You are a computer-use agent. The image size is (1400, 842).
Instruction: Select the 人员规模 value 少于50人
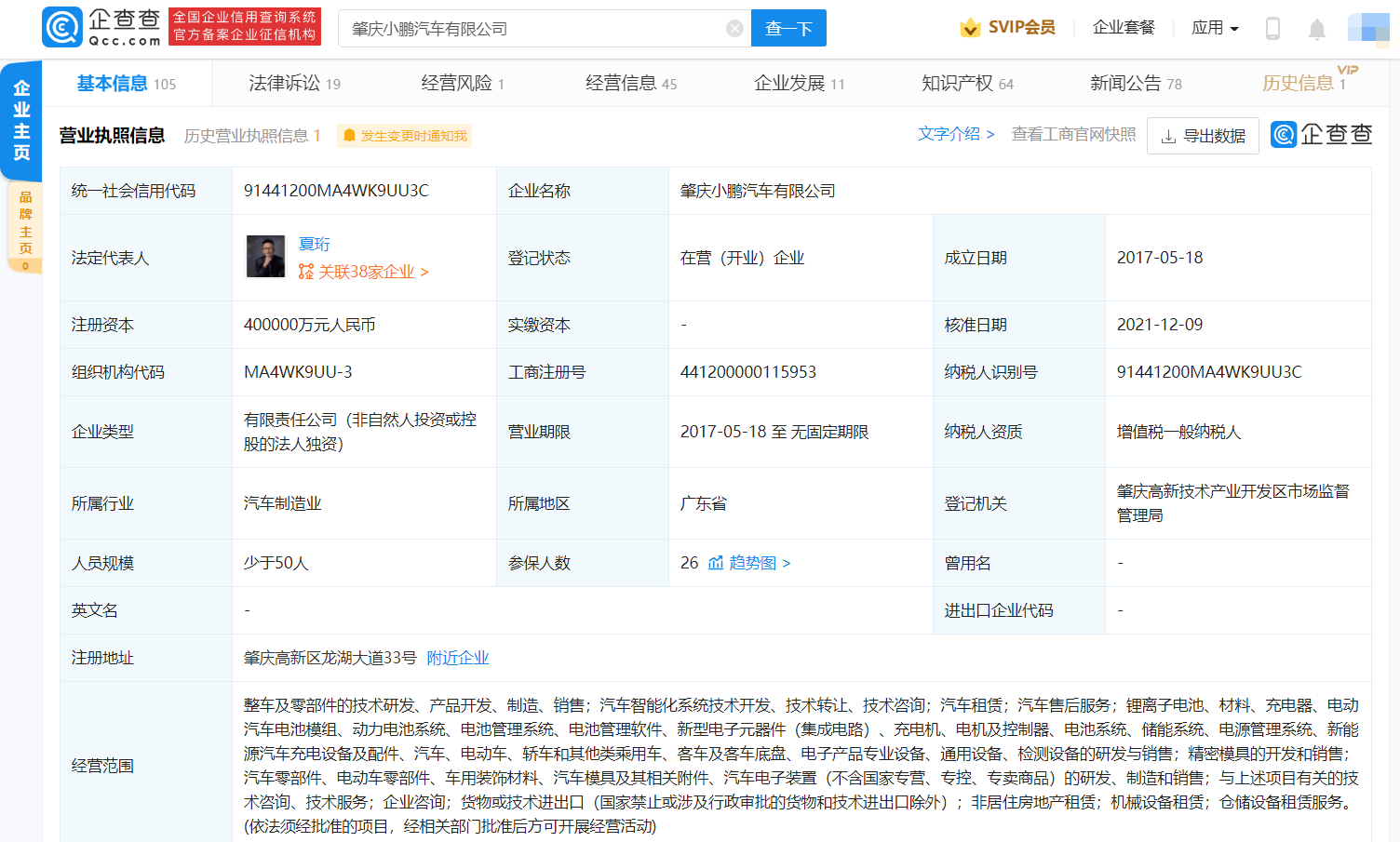pos(276,563)
